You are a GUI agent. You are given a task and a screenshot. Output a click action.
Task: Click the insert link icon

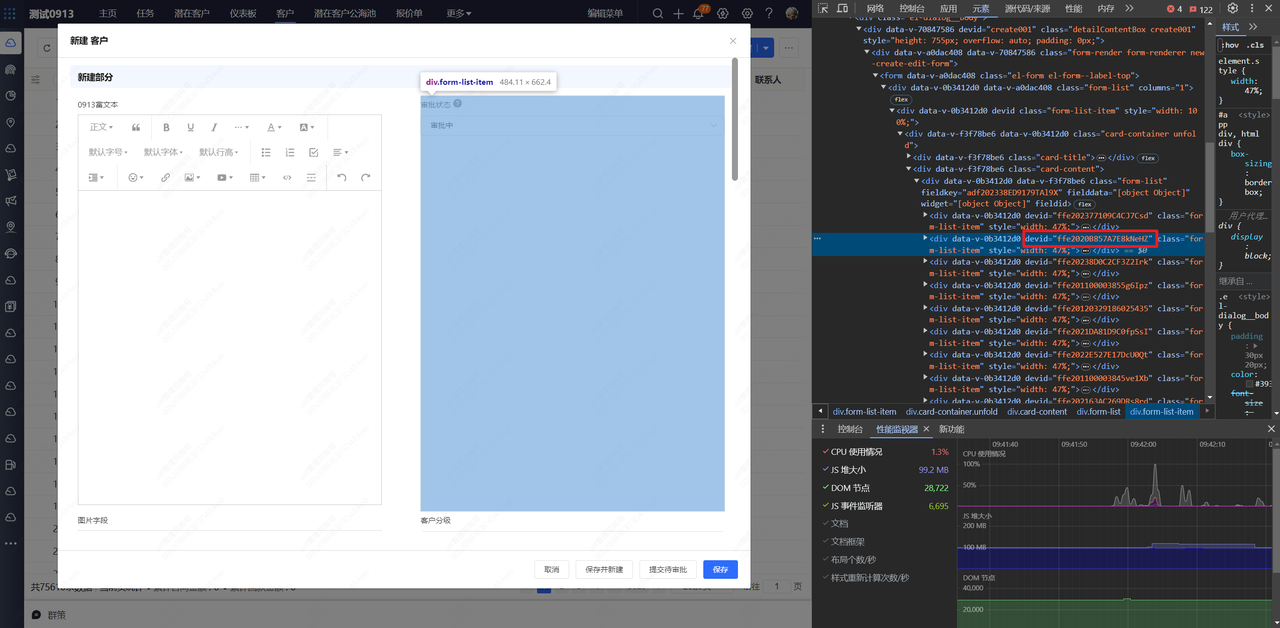(166, 177)
